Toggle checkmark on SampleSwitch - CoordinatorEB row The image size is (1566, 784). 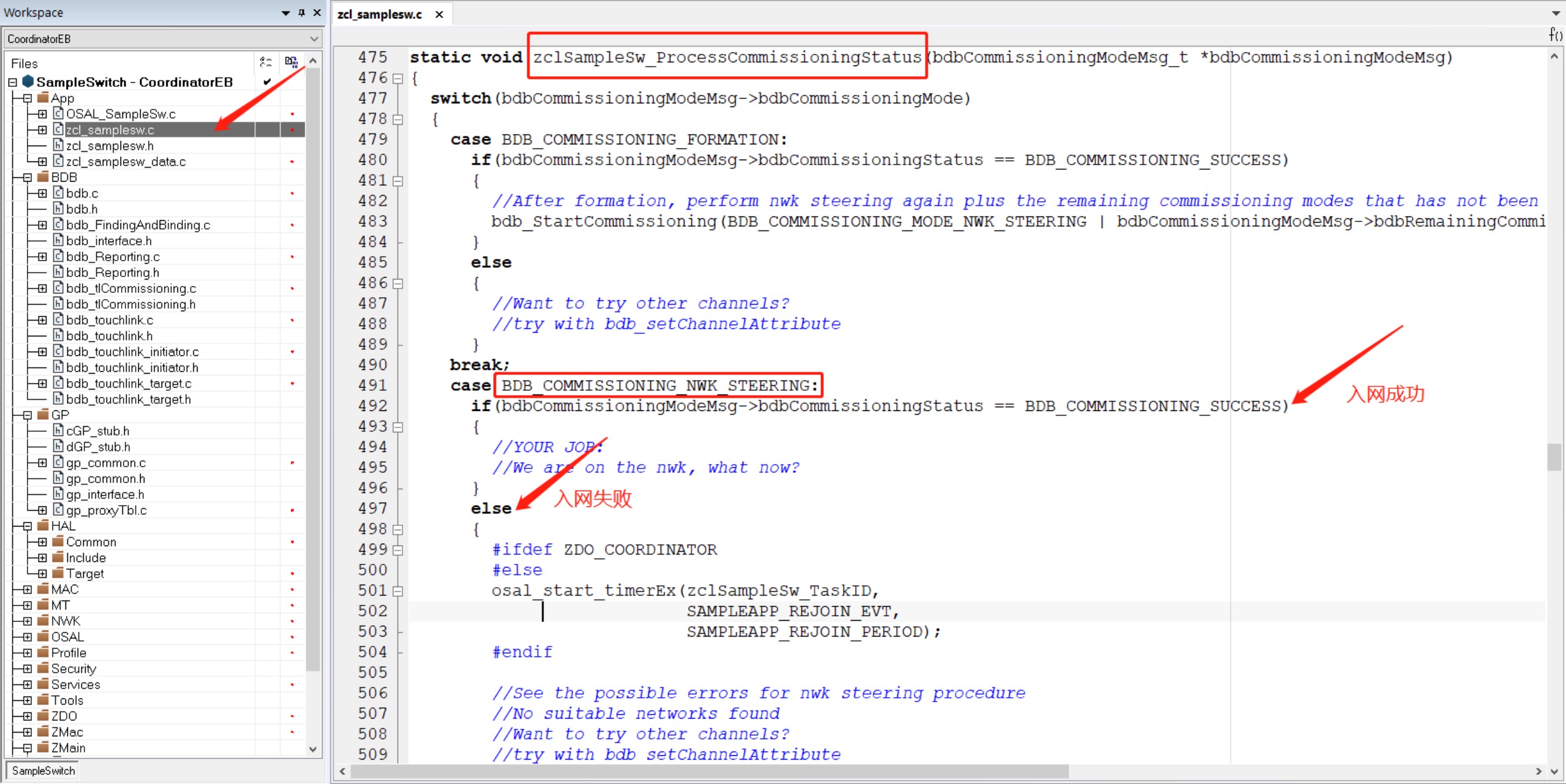click(267, 81)
